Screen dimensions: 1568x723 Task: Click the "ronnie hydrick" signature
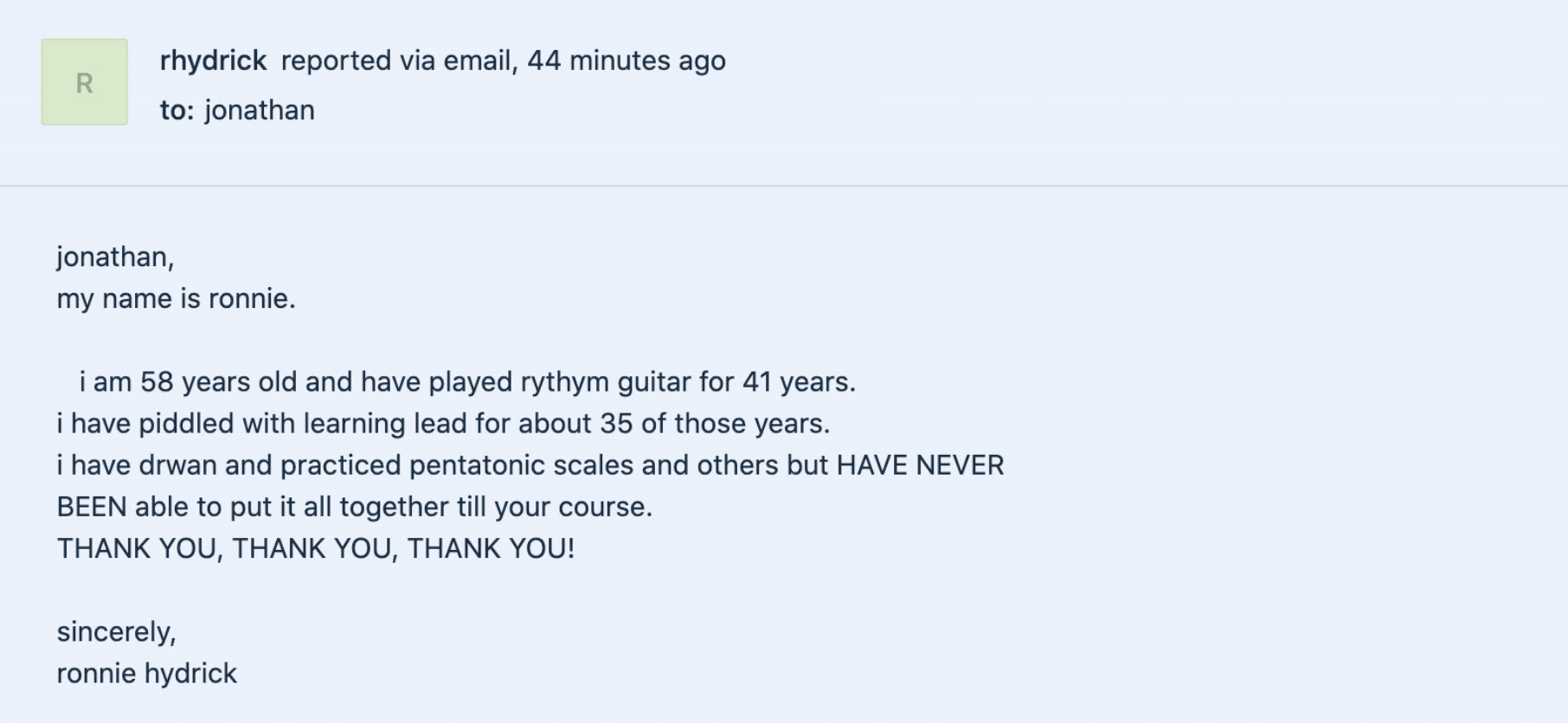[147, 674]
